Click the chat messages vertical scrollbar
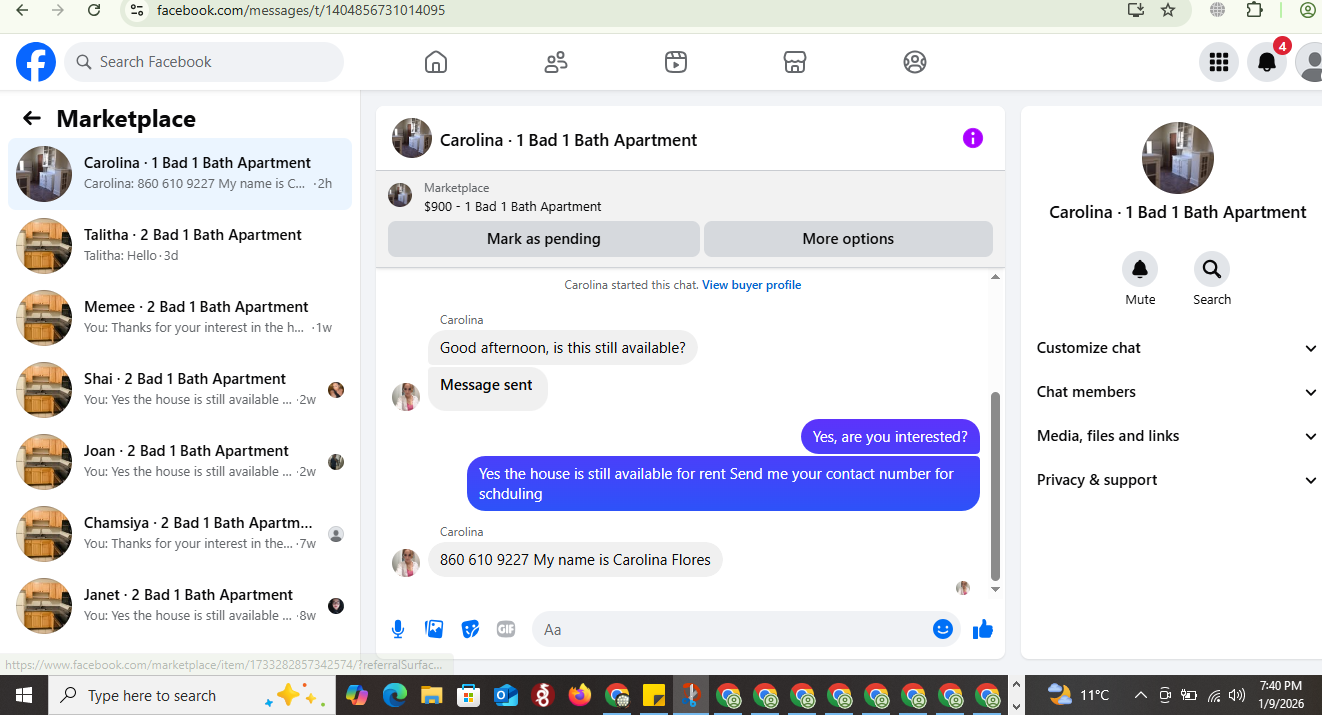Screen dimensions: 1322x715 click(x=995, y=486)
